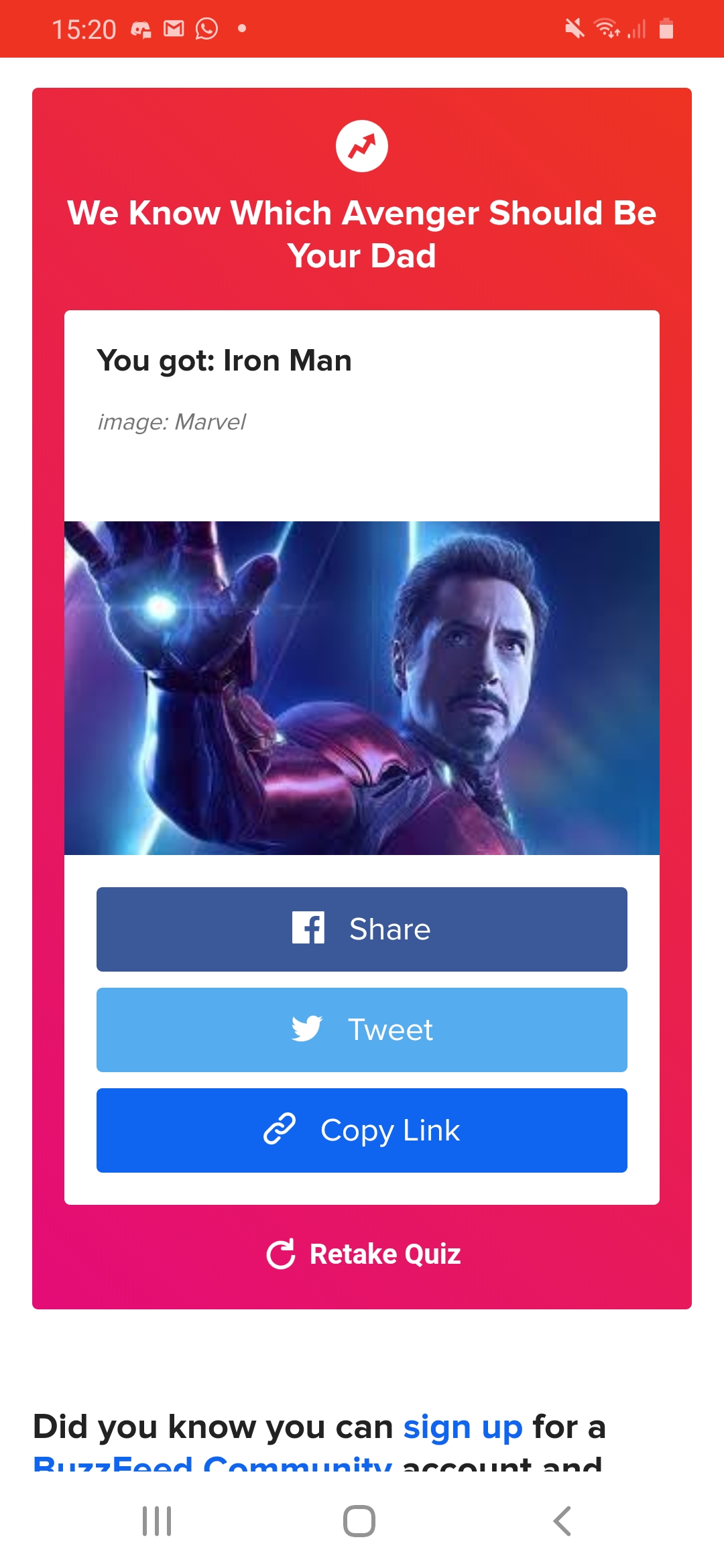
Task: Tweet the quiz result
Action: (x=362, y=1030)
